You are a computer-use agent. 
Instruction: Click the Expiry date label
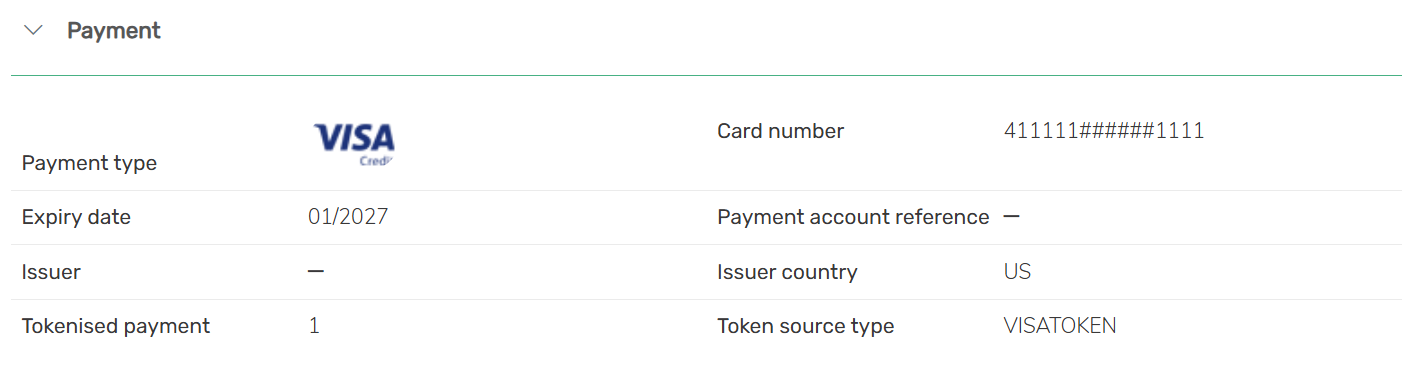tap(76, 217)
